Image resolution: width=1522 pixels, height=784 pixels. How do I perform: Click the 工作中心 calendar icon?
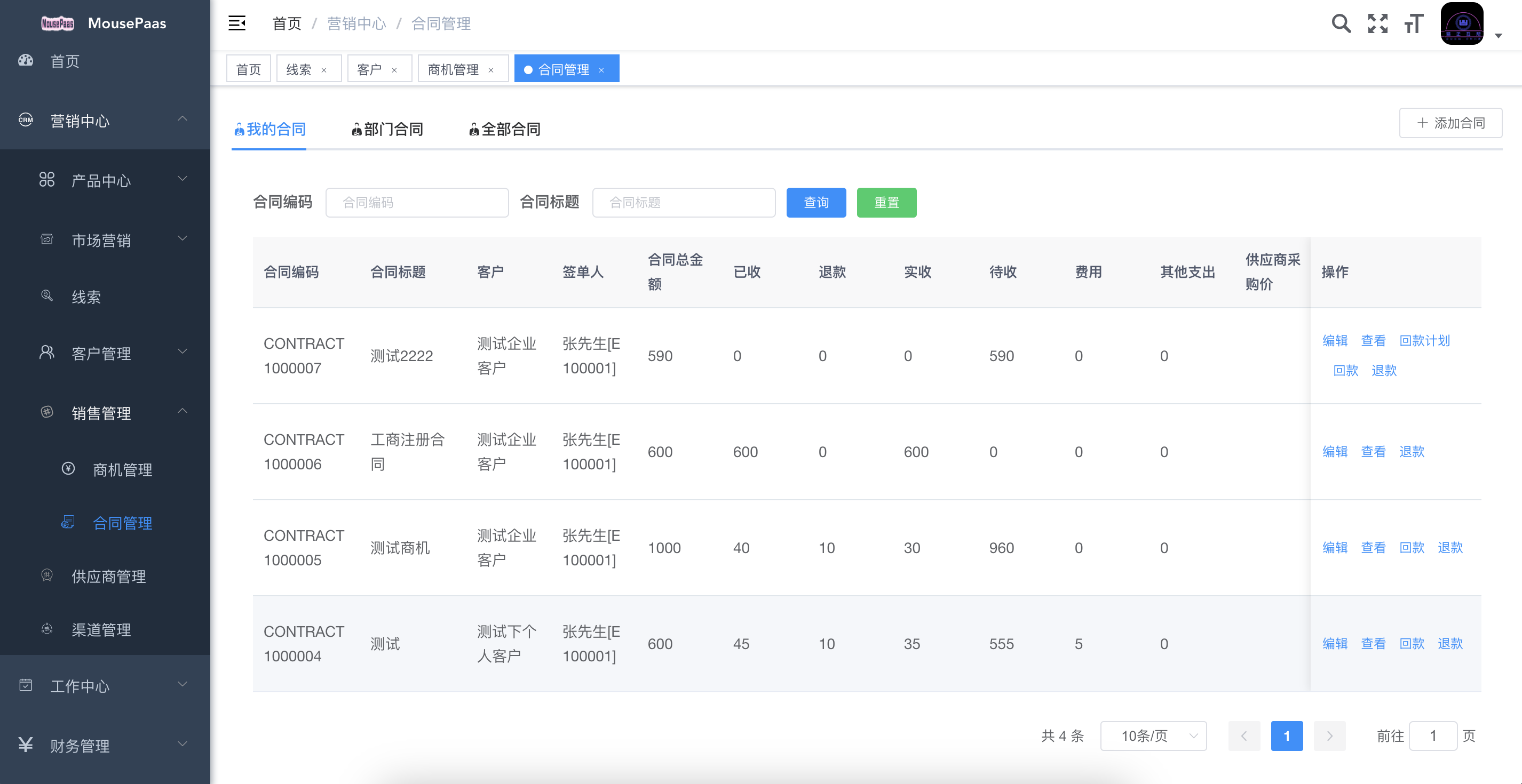click(x=26, y=685)
